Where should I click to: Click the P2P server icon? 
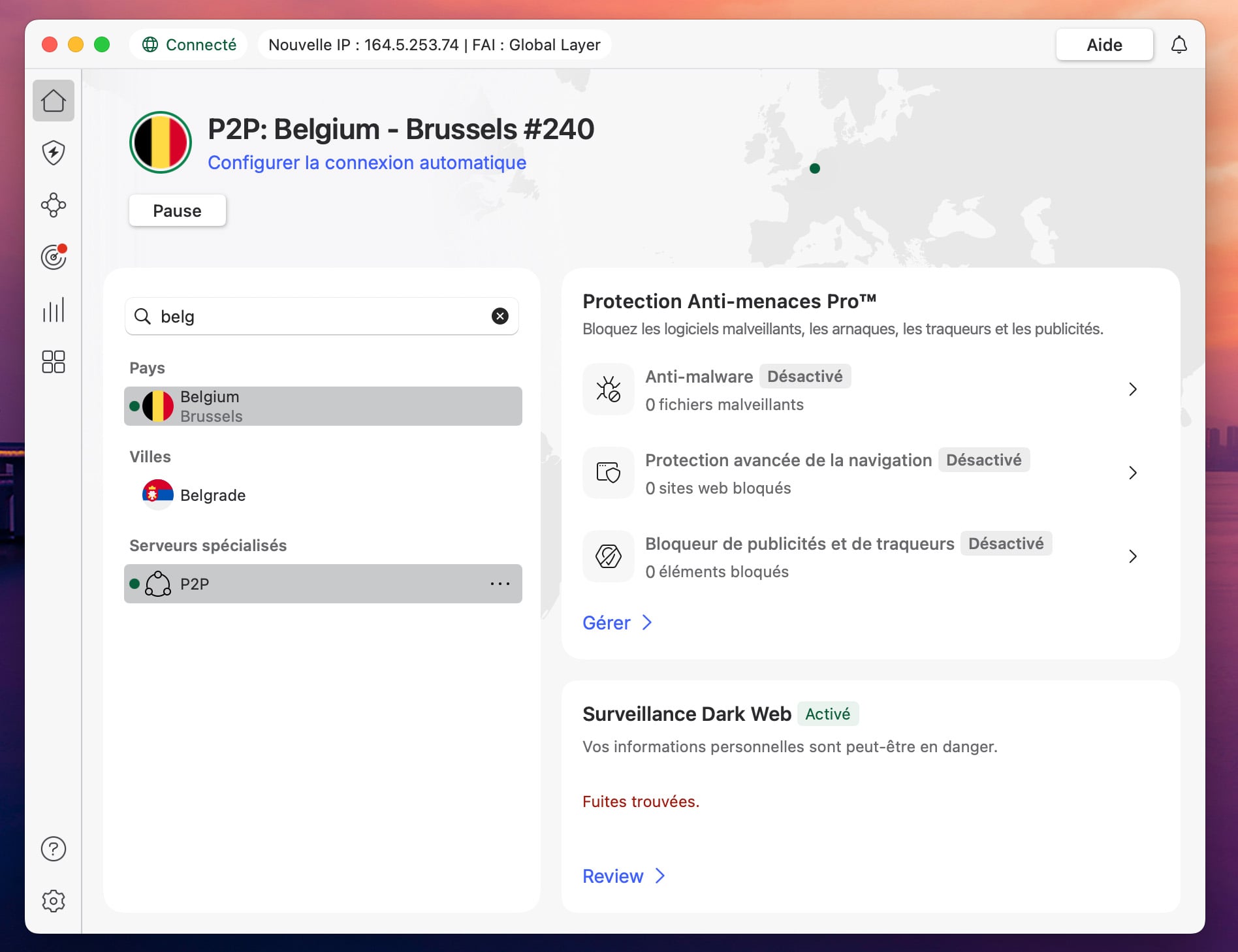tap(158, 584)
